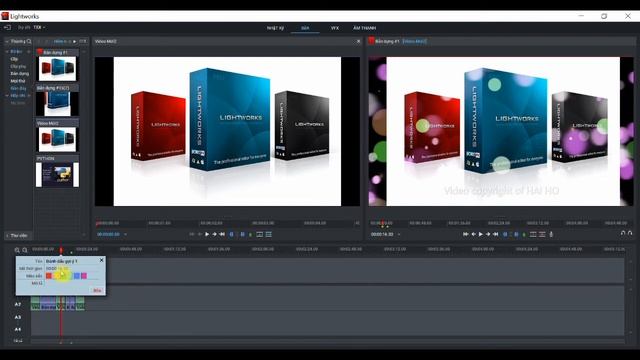Select the A3 audio track label
This screenshot has height=360, width=640.
(x=18, y=317)
